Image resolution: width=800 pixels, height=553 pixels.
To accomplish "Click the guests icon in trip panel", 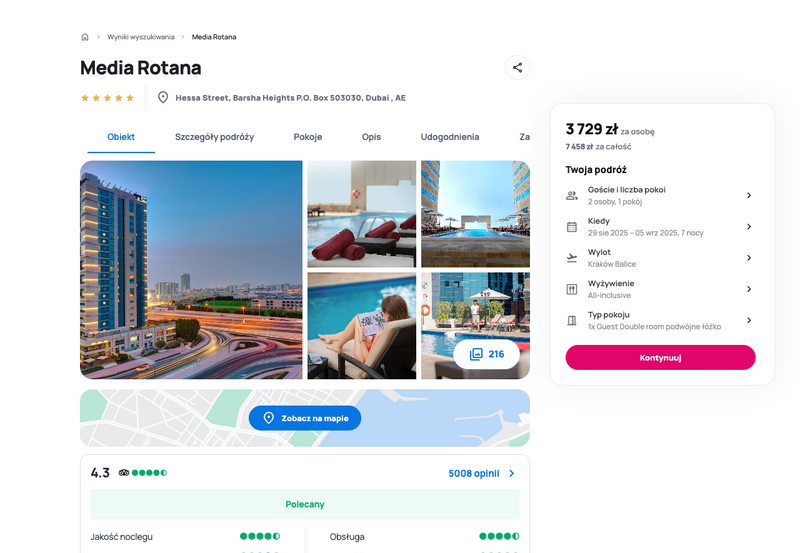I will click(572, 195).
